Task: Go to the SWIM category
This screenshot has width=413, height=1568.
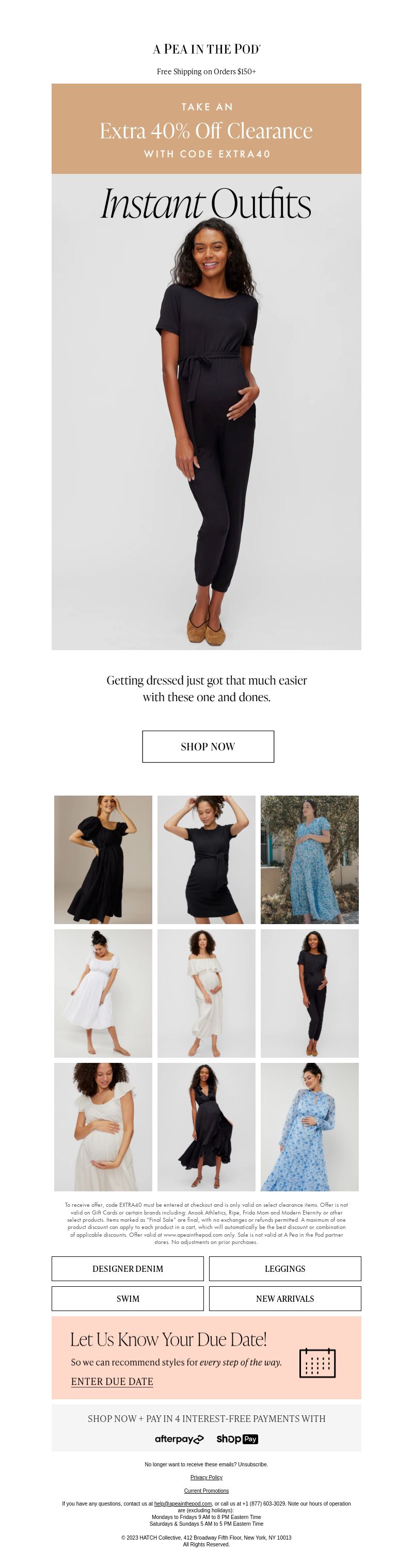Action: 128,1298
